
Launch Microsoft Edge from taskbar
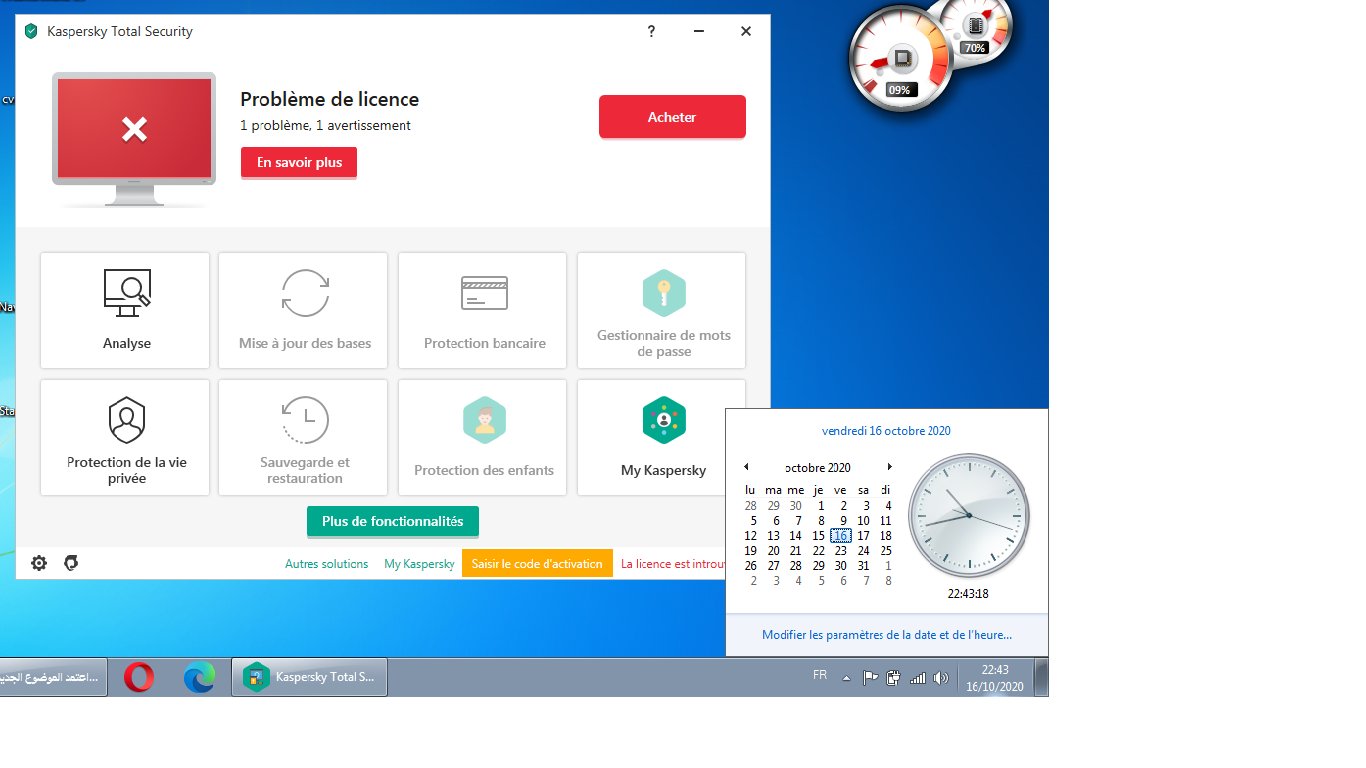tap(199, 678)
